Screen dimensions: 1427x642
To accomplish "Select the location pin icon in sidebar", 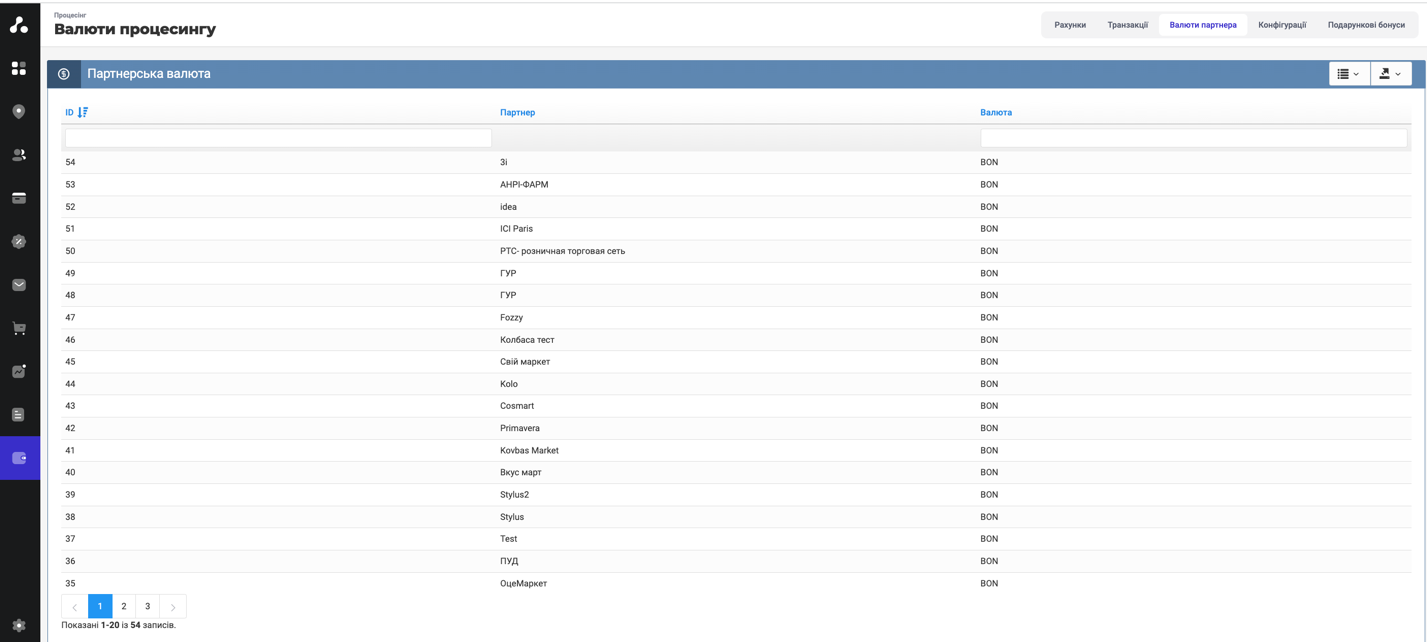I will (x=19, y=111).
